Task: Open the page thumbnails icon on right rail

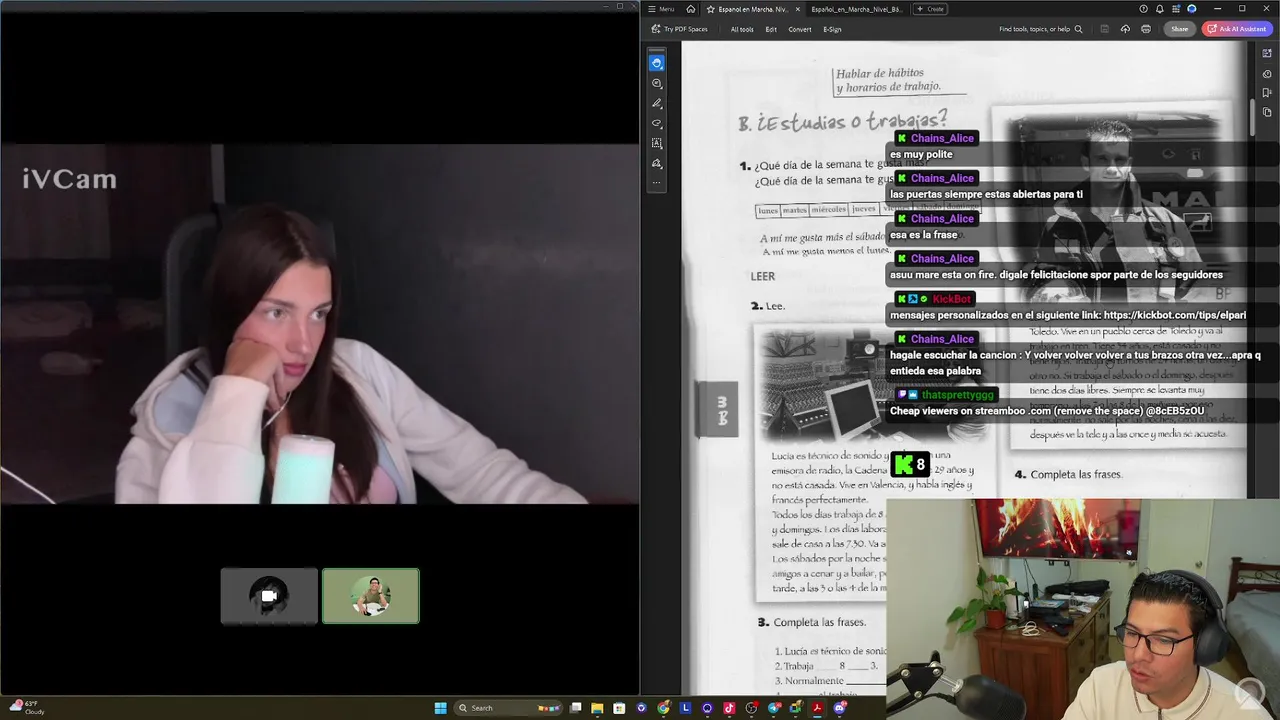Action: pos(1267,112)
